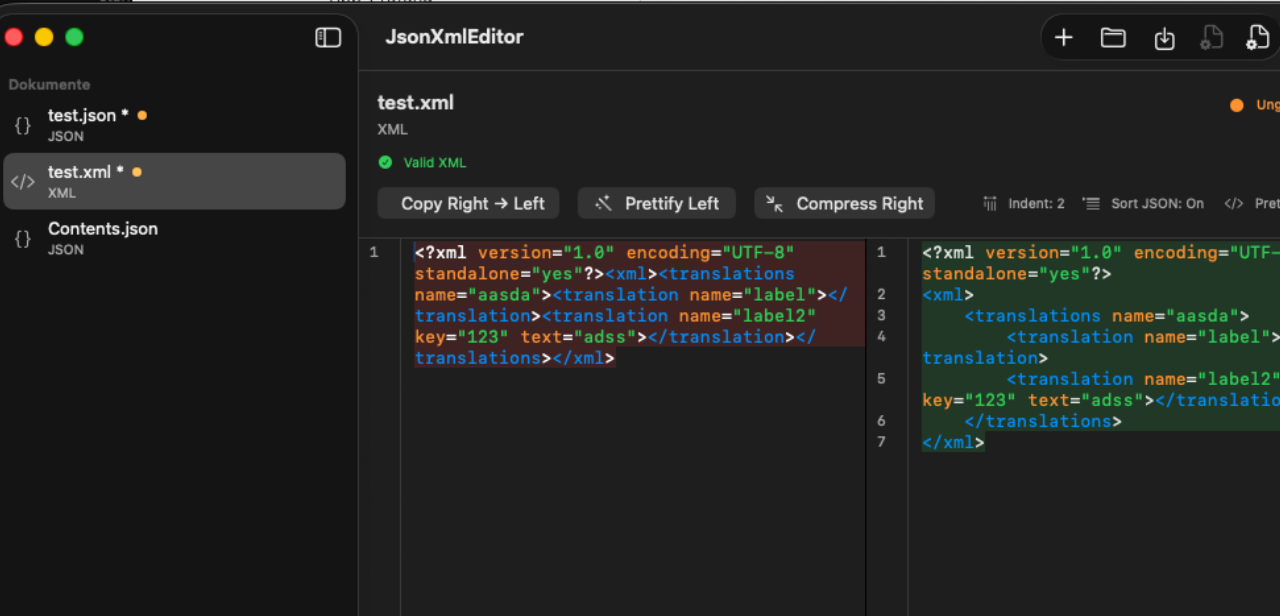Open a file using the folder icon
The width and height of the screenshot is (1280, 616).
pos(1113,37)
